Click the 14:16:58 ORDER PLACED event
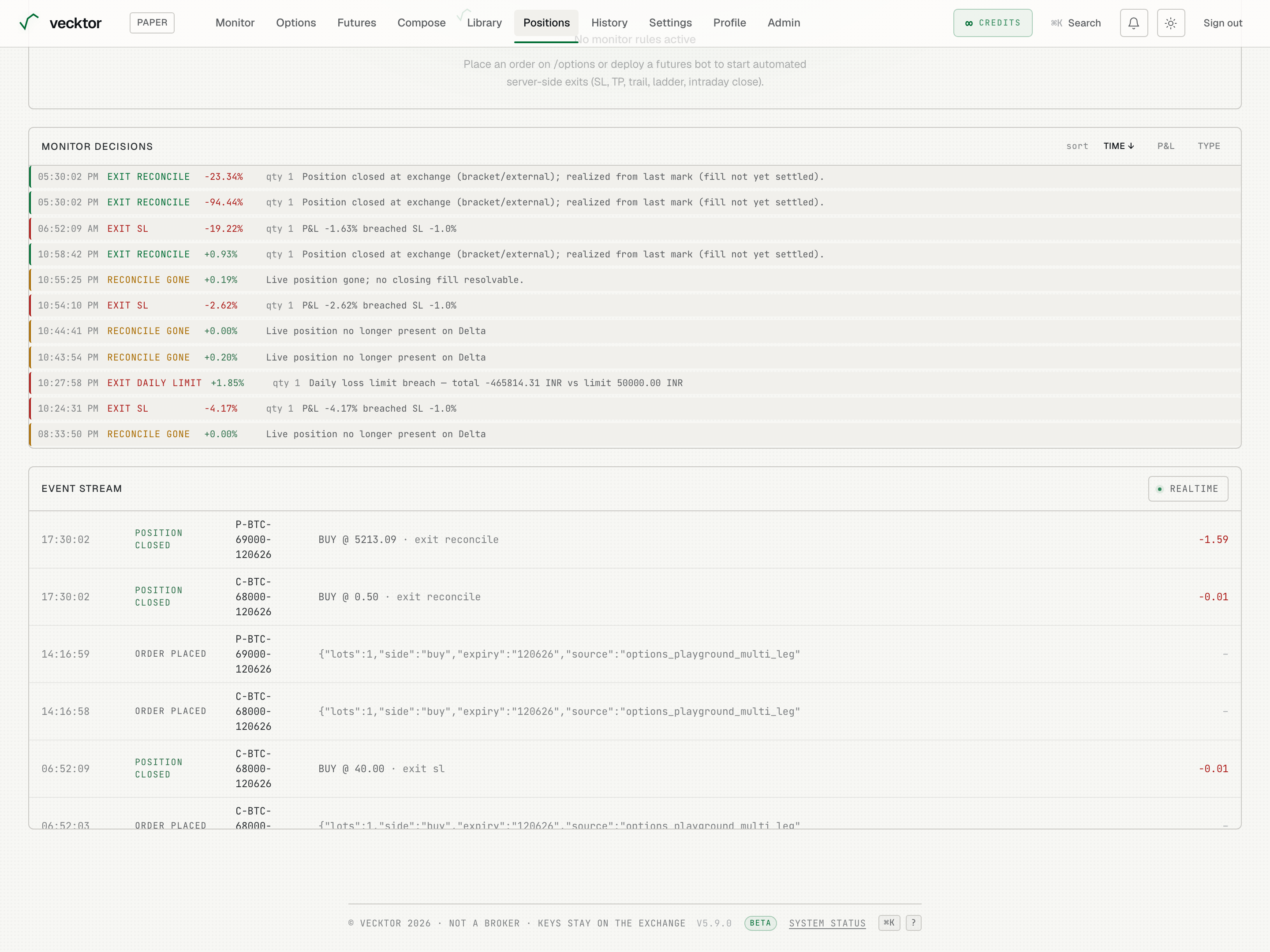 [635, 711]
